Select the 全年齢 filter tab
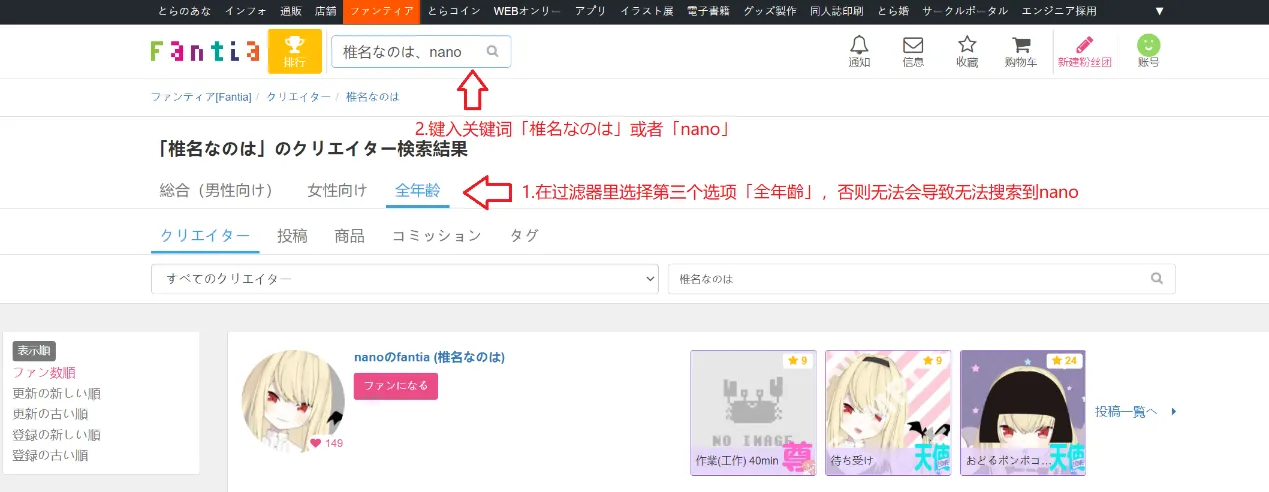This screenshot has width=1269, height=492. pyautogui.click(x=418, y=190)
